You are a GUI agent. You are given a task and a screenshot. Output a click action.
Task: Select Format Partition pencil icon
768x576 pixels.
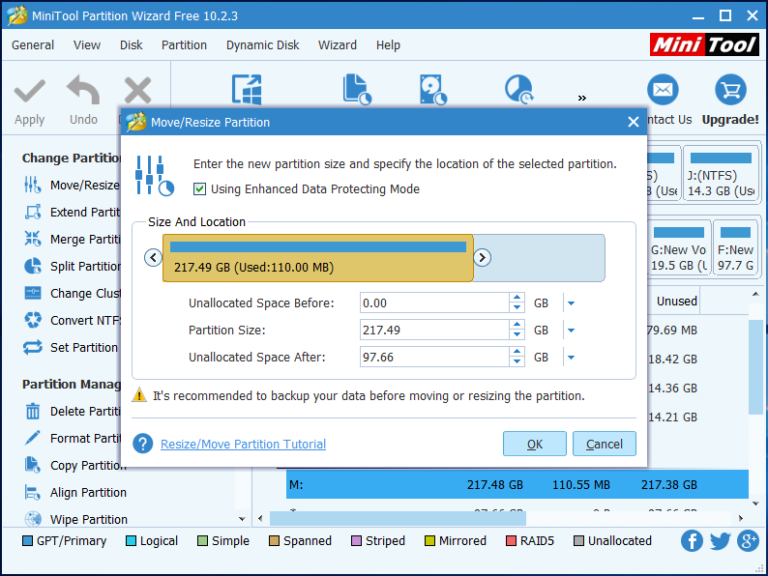[33, 438]
